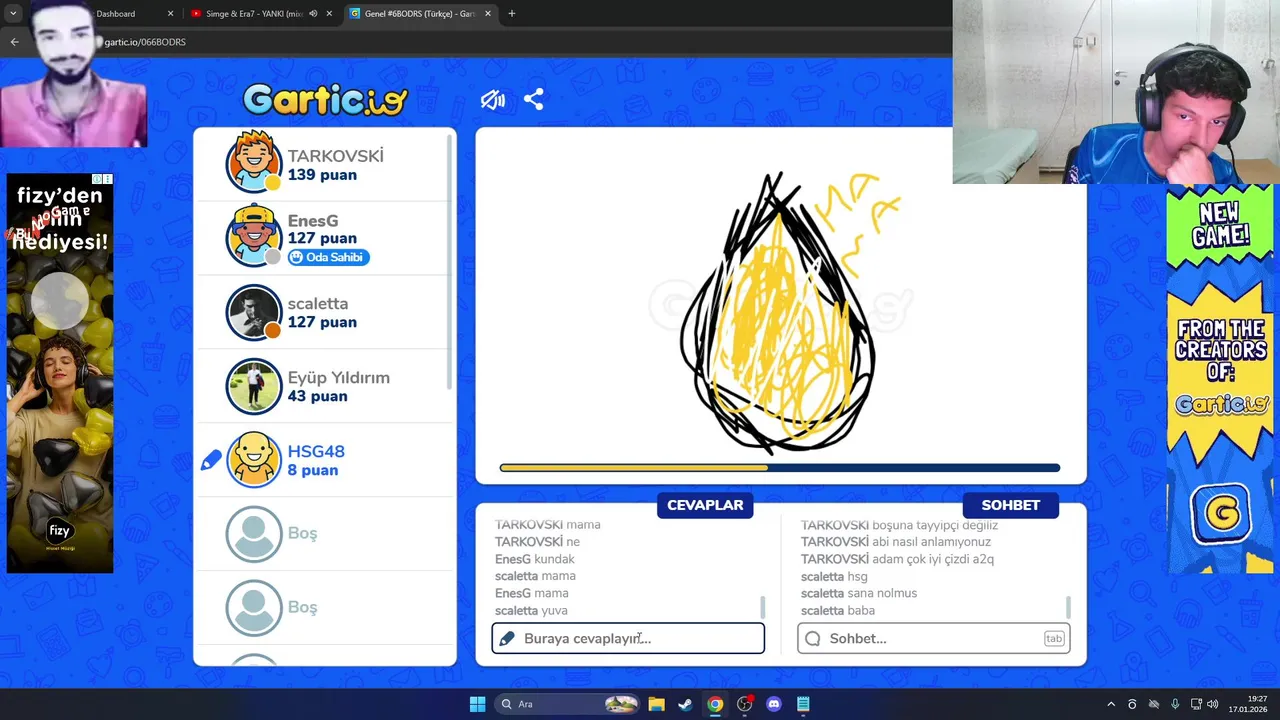Unmute game sound with the crossed speaker icon
This screenshot has width=1280, height=720.
pos(492,100)
